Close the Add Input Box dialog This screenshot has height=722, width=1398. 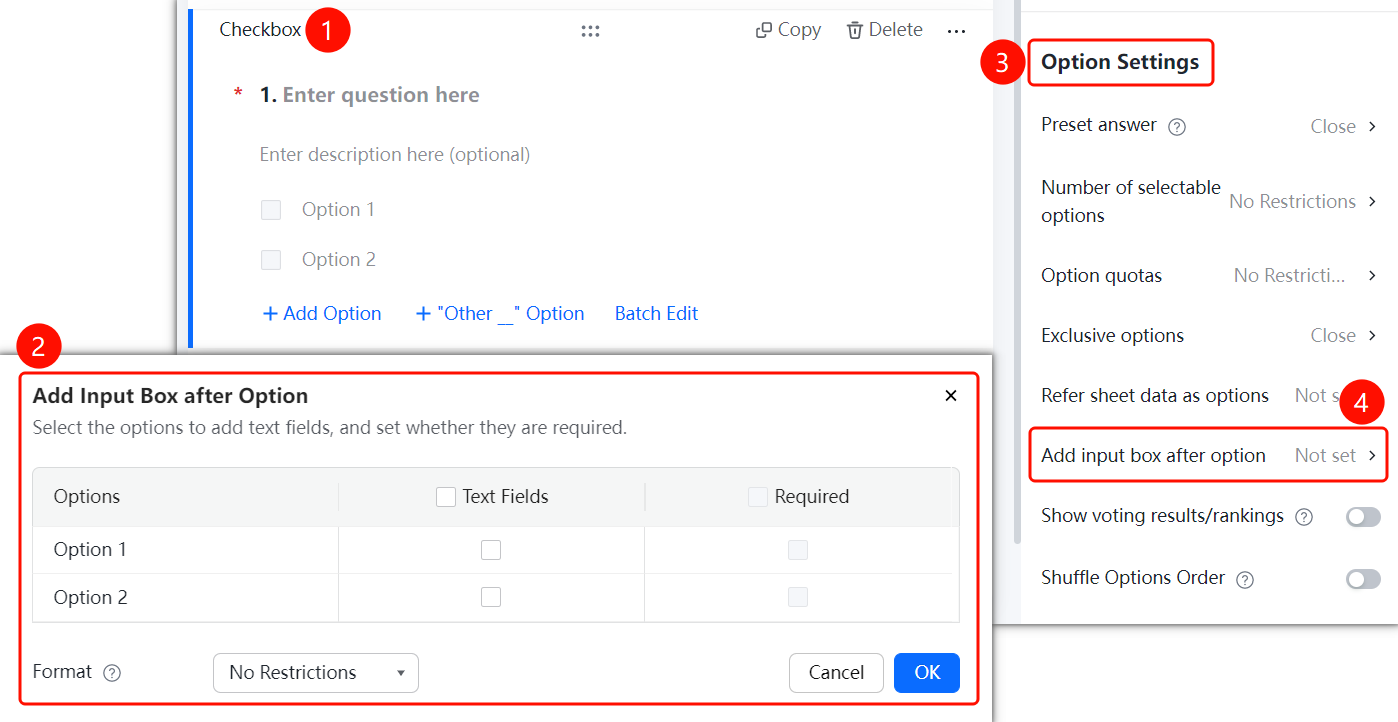pyautogui.click(x=951, y=396)
